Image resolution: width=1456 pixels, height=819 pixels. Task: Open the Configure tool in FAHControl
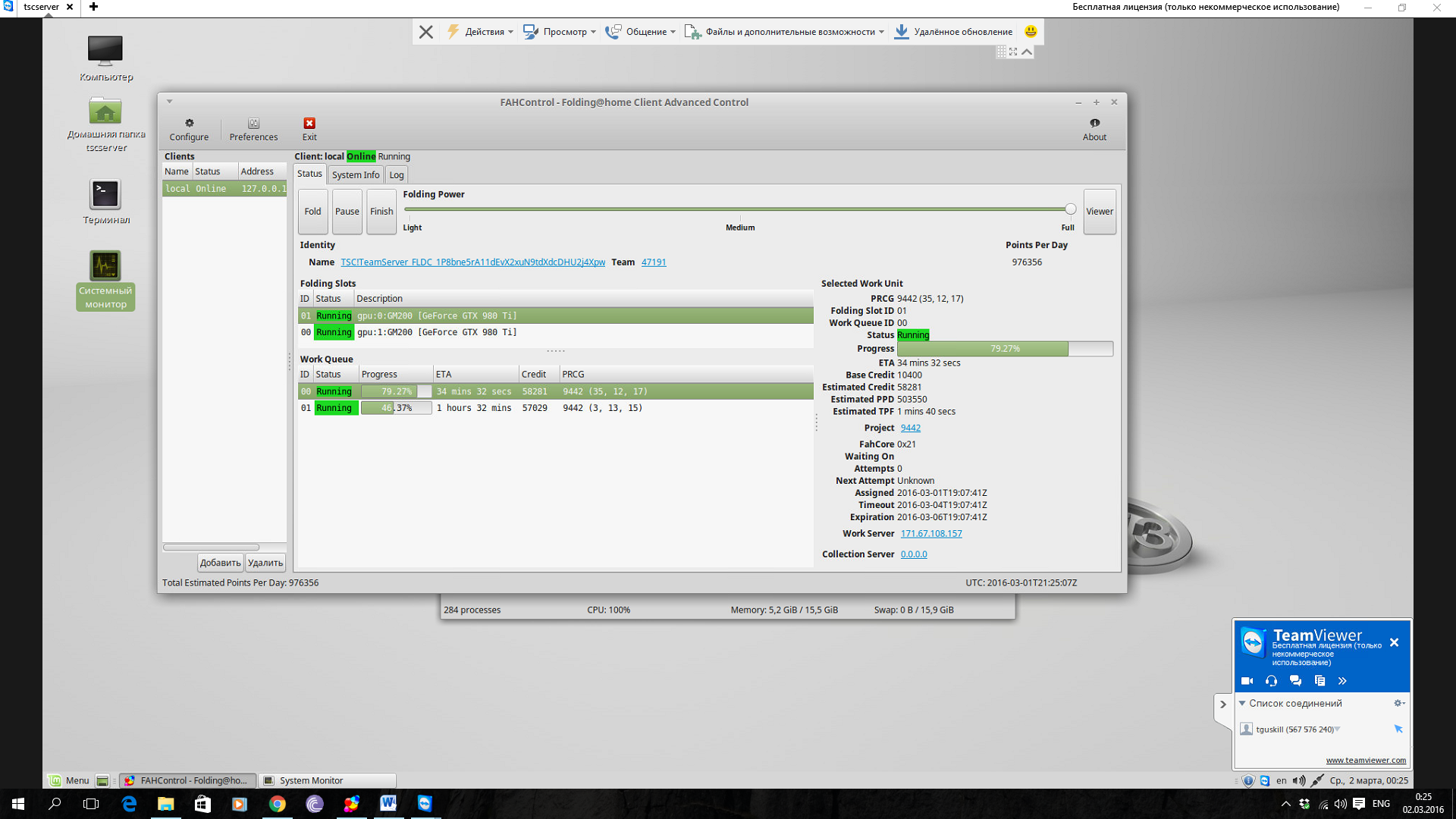[x=189, y=129]
